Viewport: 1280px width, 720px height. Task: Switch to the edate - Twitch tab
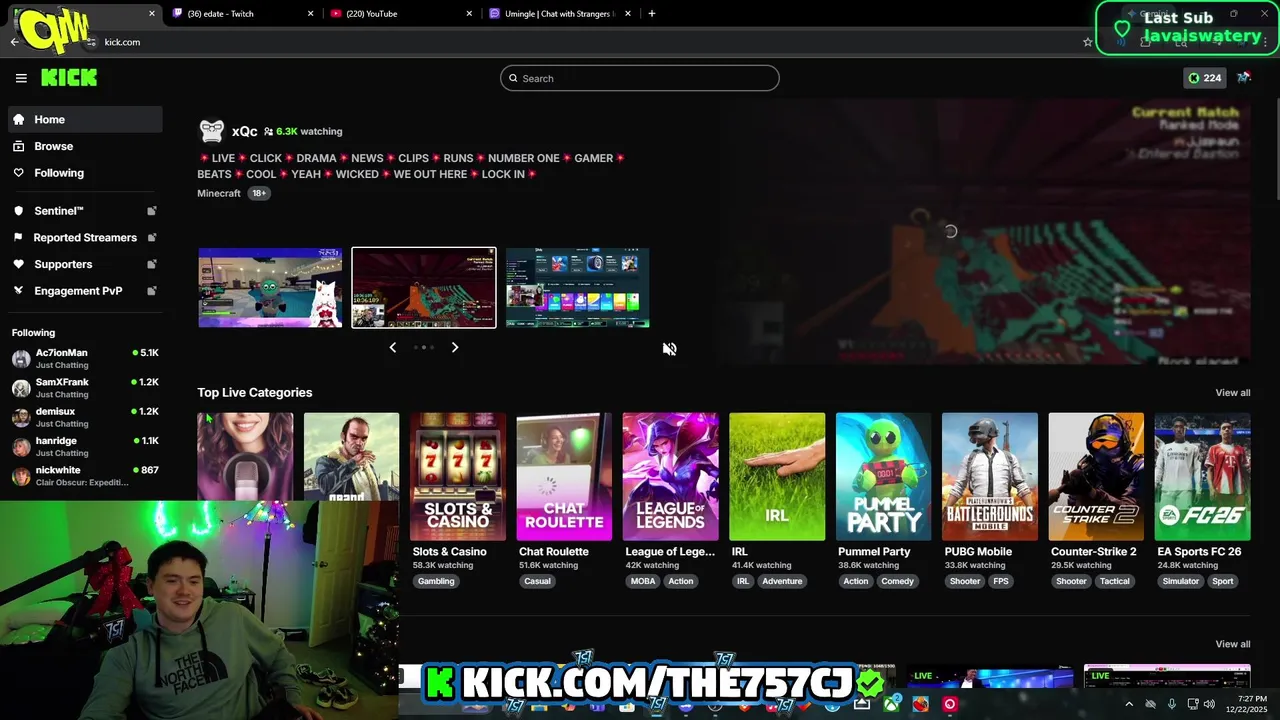click(243, 14)
